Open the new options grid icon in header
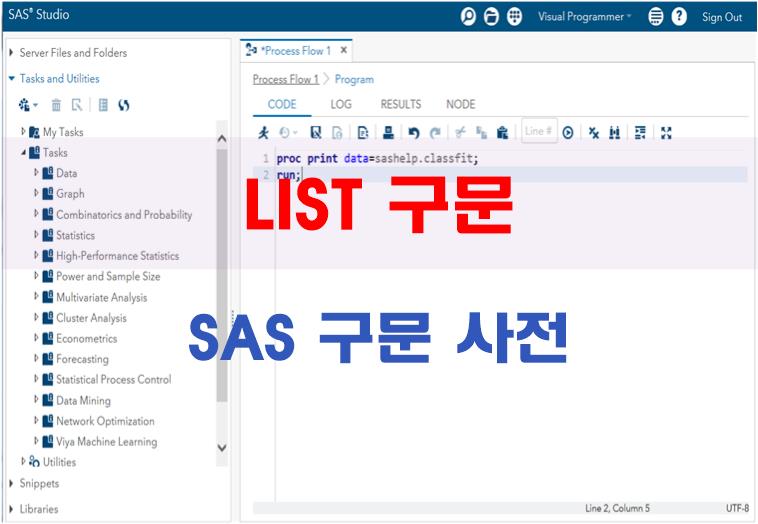 click(x=514, y=17)
